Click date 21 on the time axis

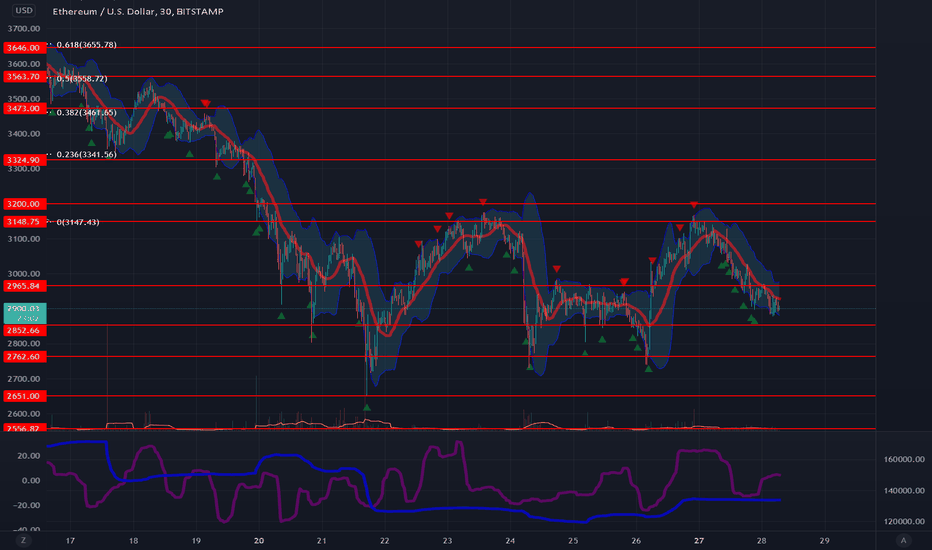[x=322, y=540]
